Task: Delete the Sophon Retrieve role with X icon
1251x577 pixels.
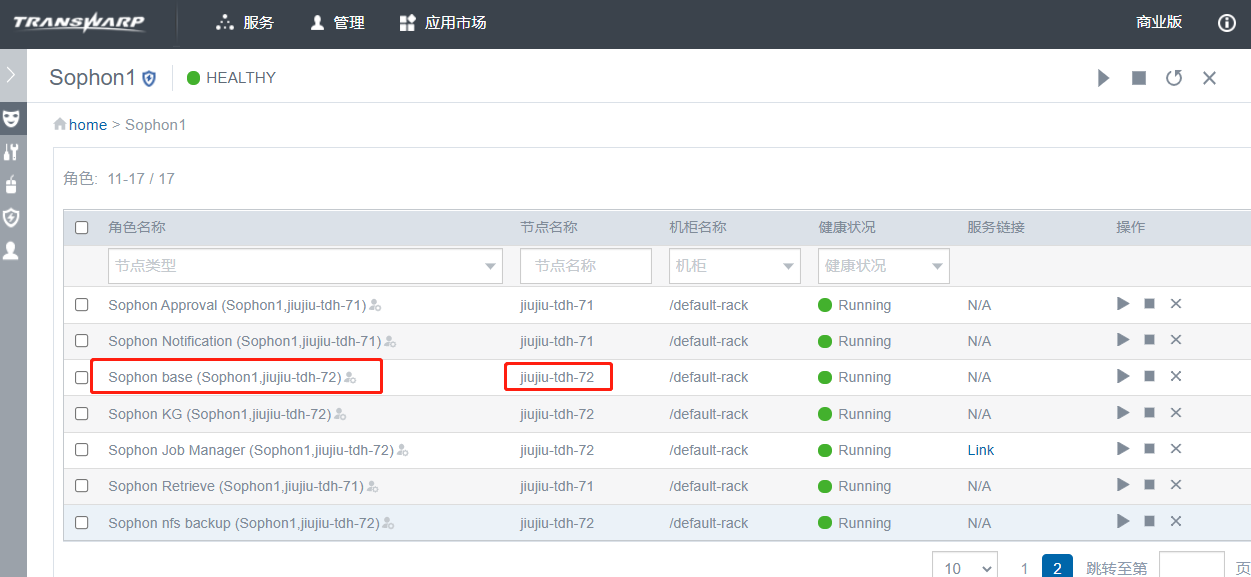Action: 1176,486
